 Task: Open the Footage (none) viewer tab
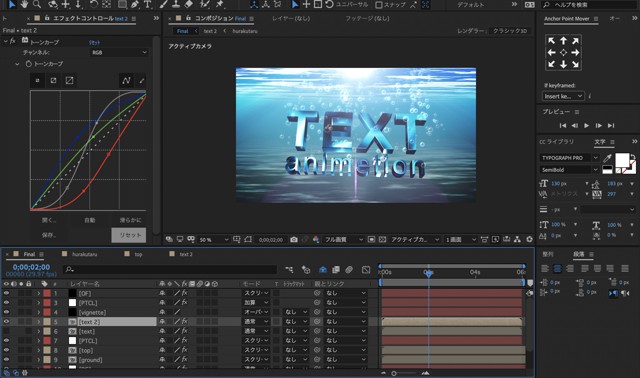367,18
